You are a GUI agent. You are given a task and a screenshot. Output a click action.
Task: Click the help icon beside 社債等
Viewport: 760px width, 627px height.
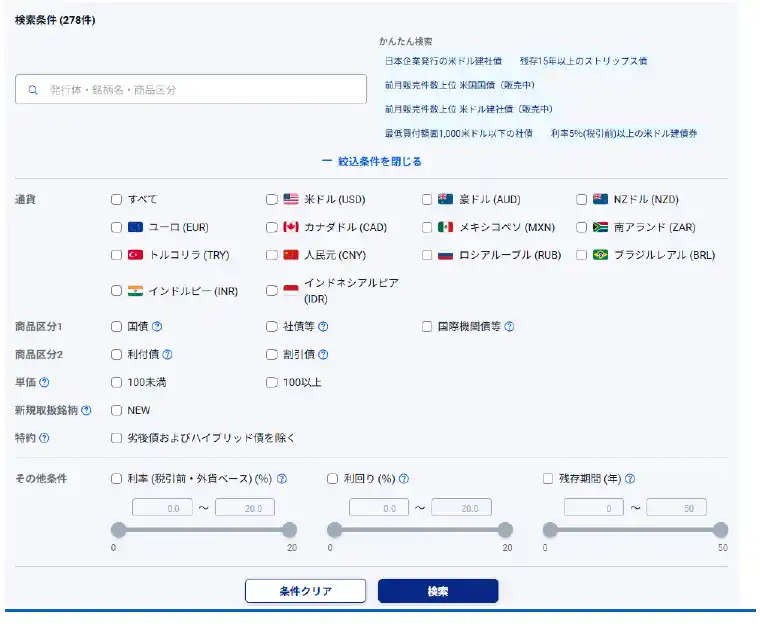tap(323, 326)
